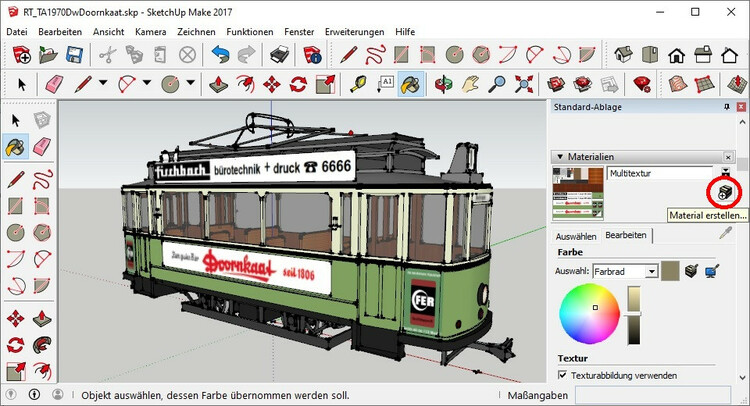Click the Send to LayOut icon
750x406 pixels.
609,84
